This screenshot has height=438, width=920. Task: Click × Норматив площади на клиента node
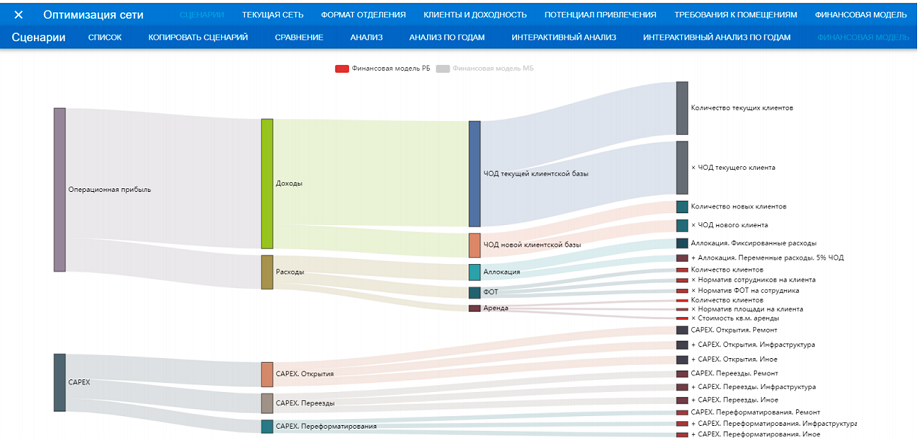[x=682, y=309]
